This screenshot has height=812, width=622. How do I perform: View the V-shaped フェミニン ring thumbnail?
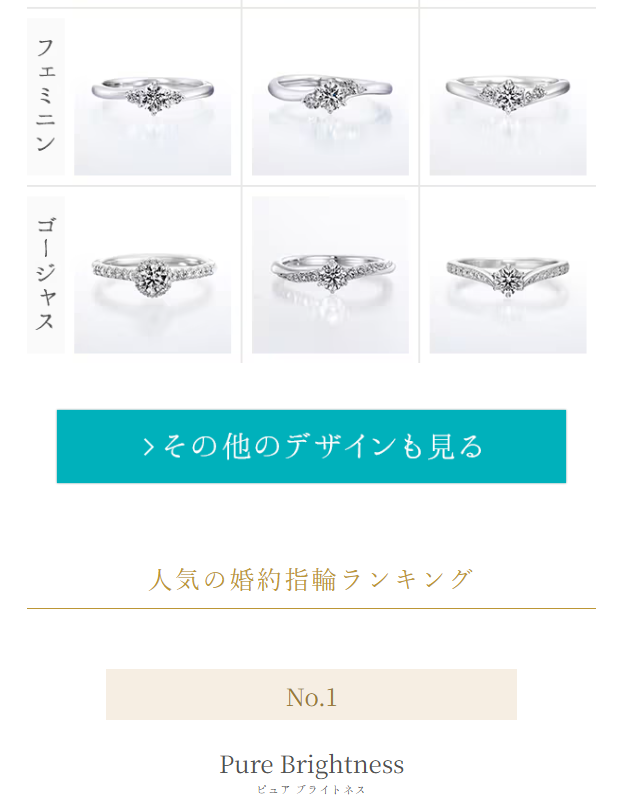point(508,97)
